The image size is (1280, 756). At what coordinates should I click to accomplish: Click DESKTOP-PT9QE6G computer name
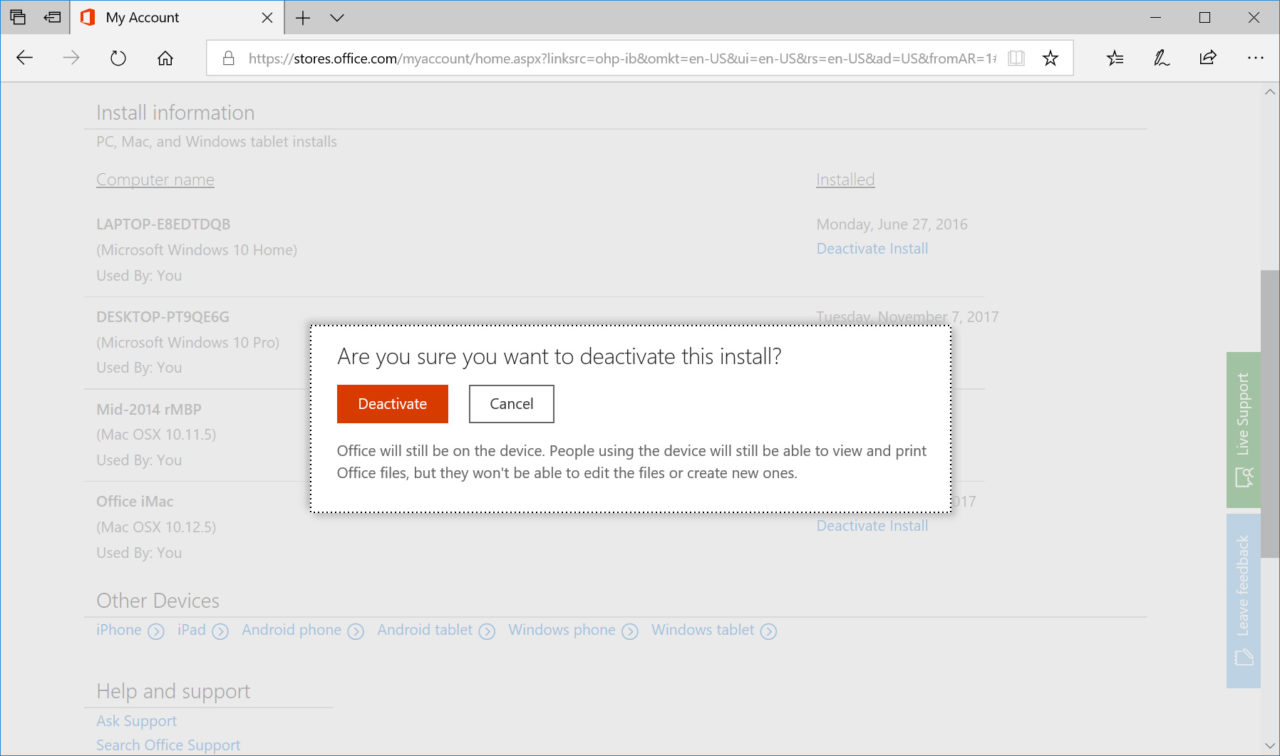[x=163, y=317]
